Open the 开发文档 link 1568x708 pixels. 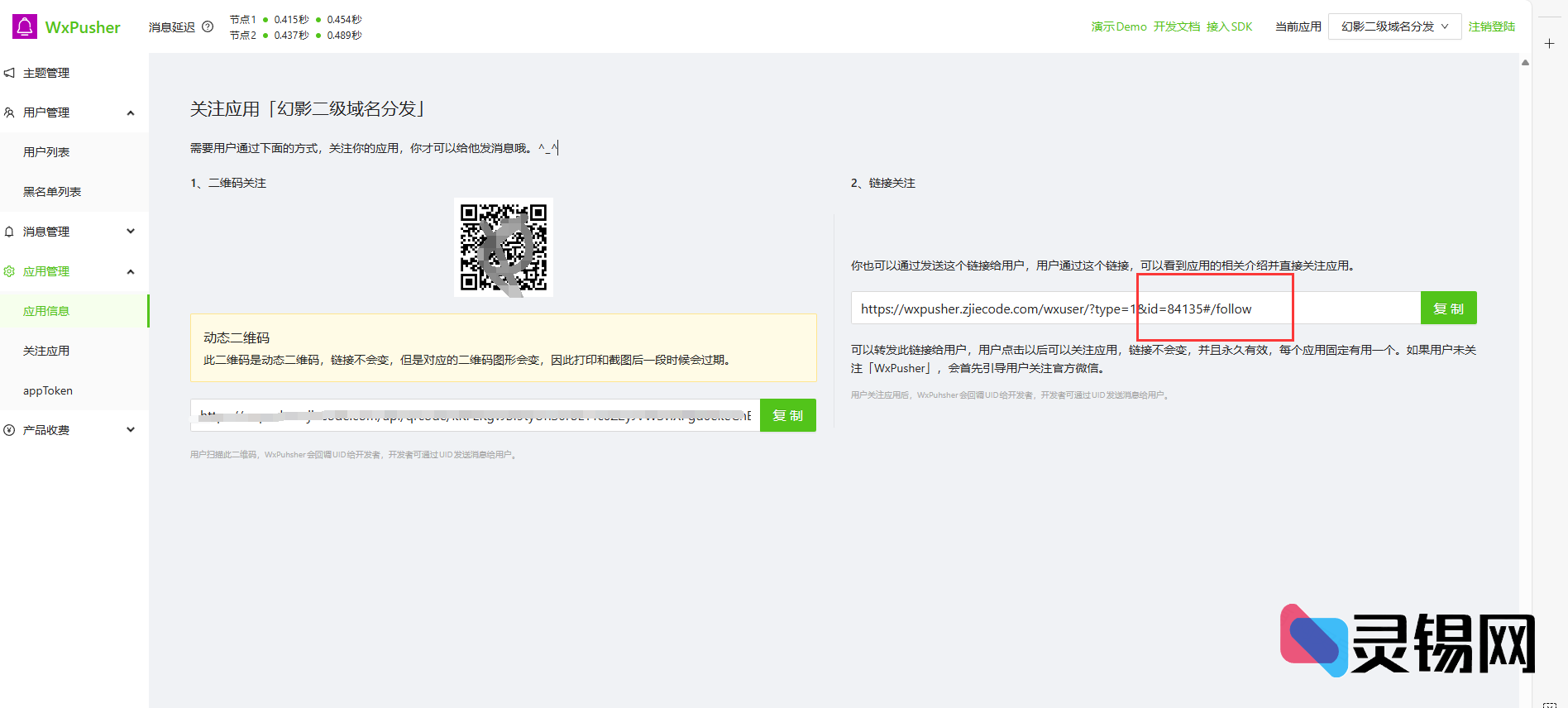pos(1176,26)
